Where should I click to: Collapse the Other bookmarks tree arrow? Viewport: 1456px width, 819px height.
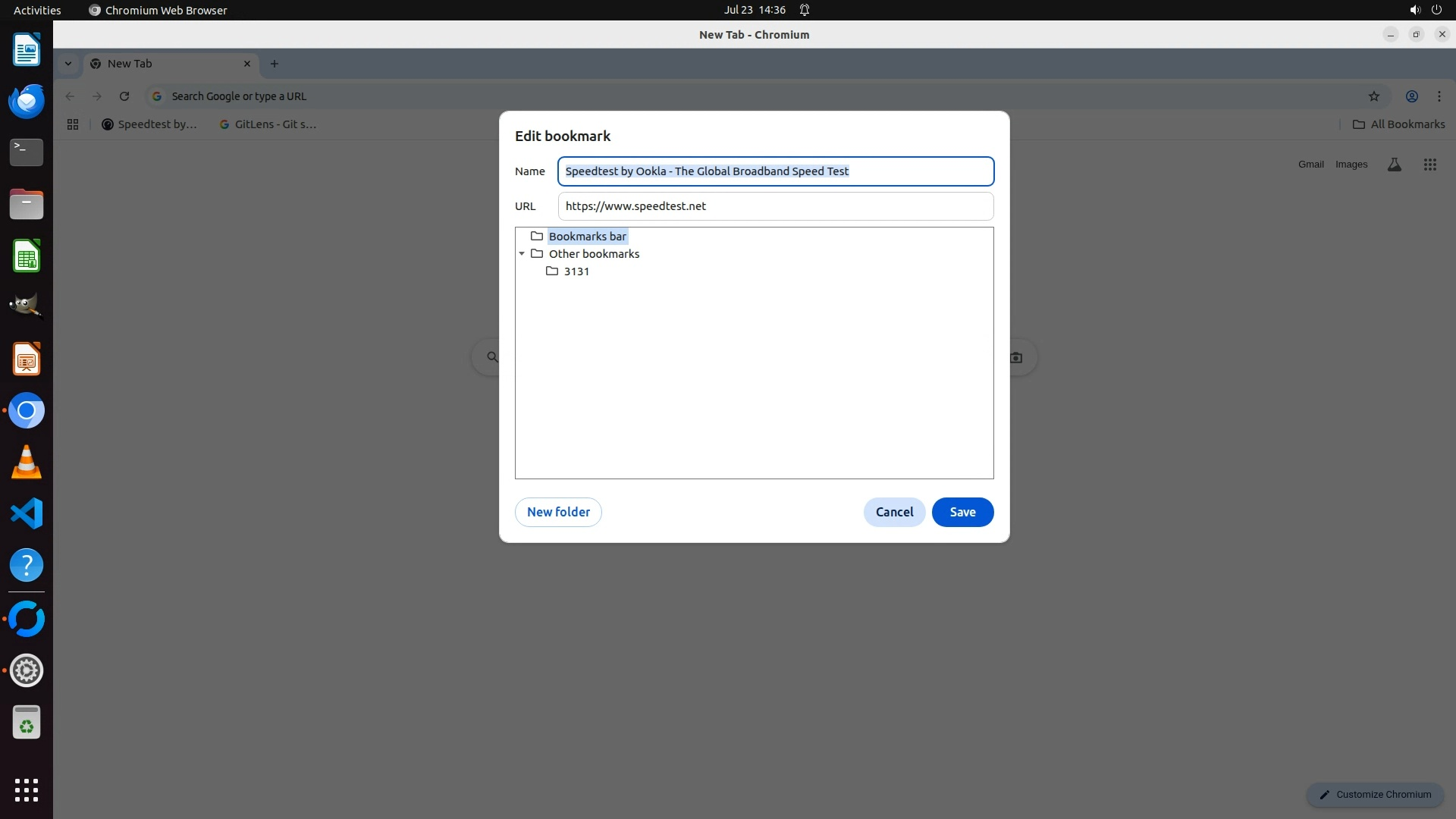tap(522, 254)
